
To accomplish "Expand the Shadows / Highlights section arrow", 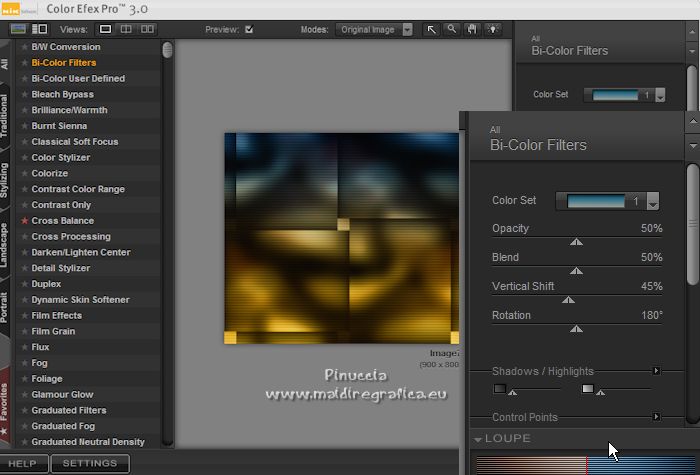I will point(656,371).
